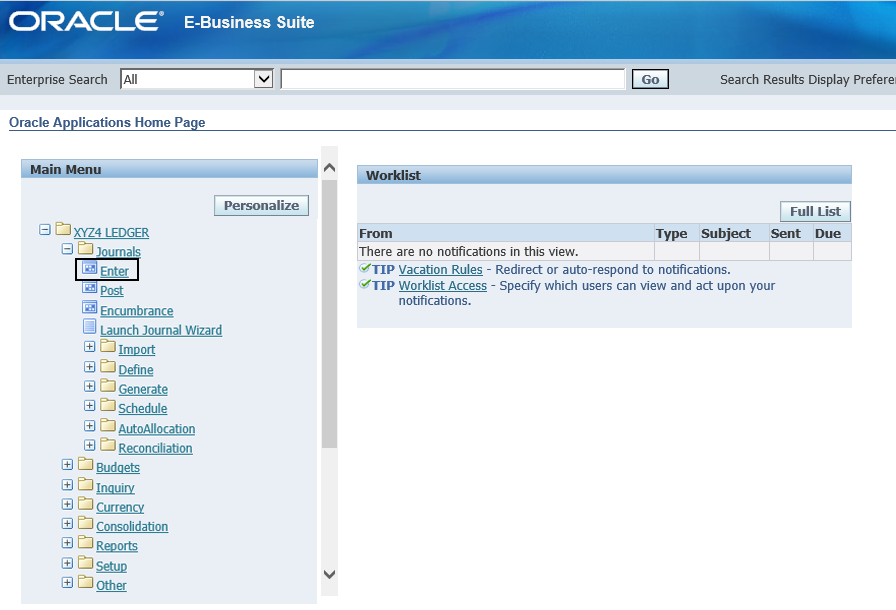This screenshot has height=610, width=896.
Task: Open the Post journals link
Action: [111, 291]
